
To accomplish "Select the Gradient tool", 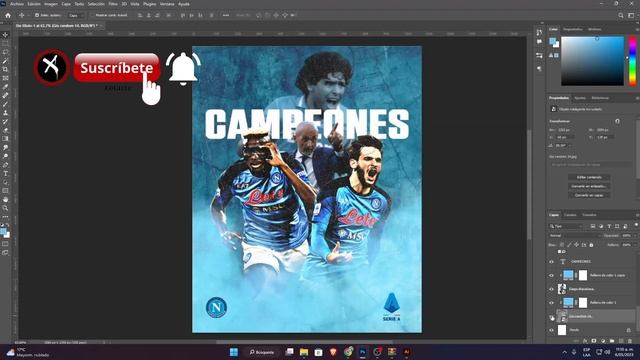I will click(x=5, y=139).
